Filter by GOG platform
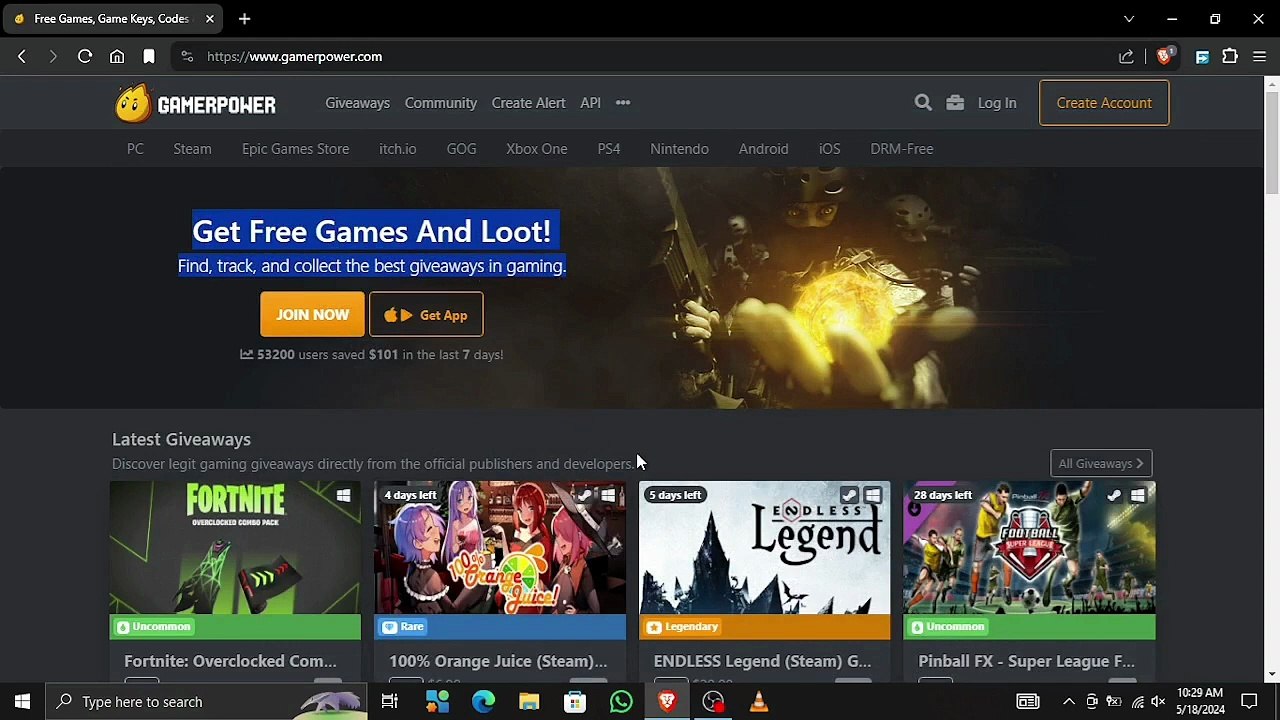Image resolution: width=1280 pixels, height=720 pixels. (461, 149)
